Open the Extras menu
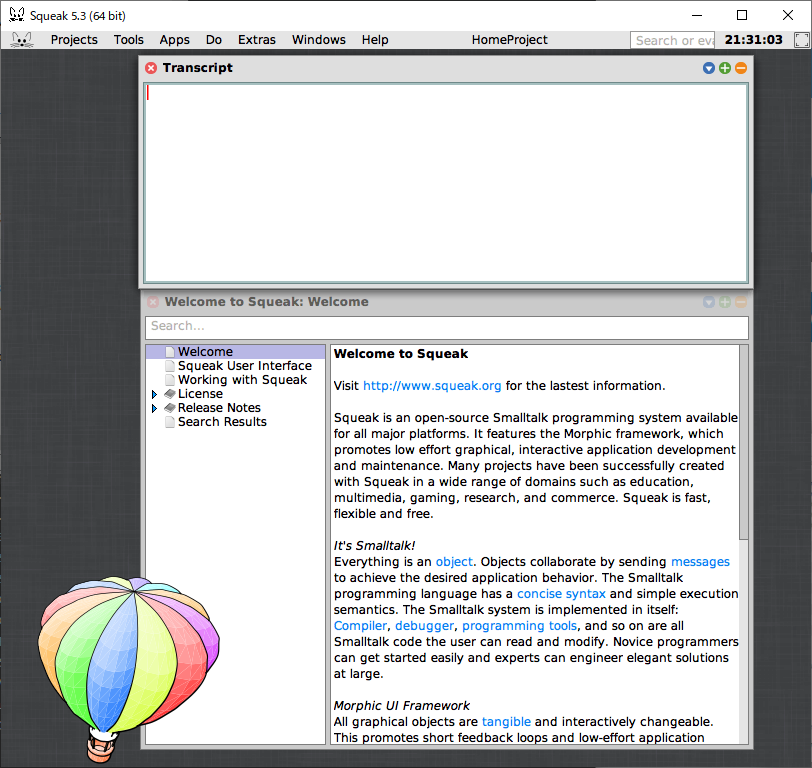Viewport: 812px width, 768px height. [257, 40]
